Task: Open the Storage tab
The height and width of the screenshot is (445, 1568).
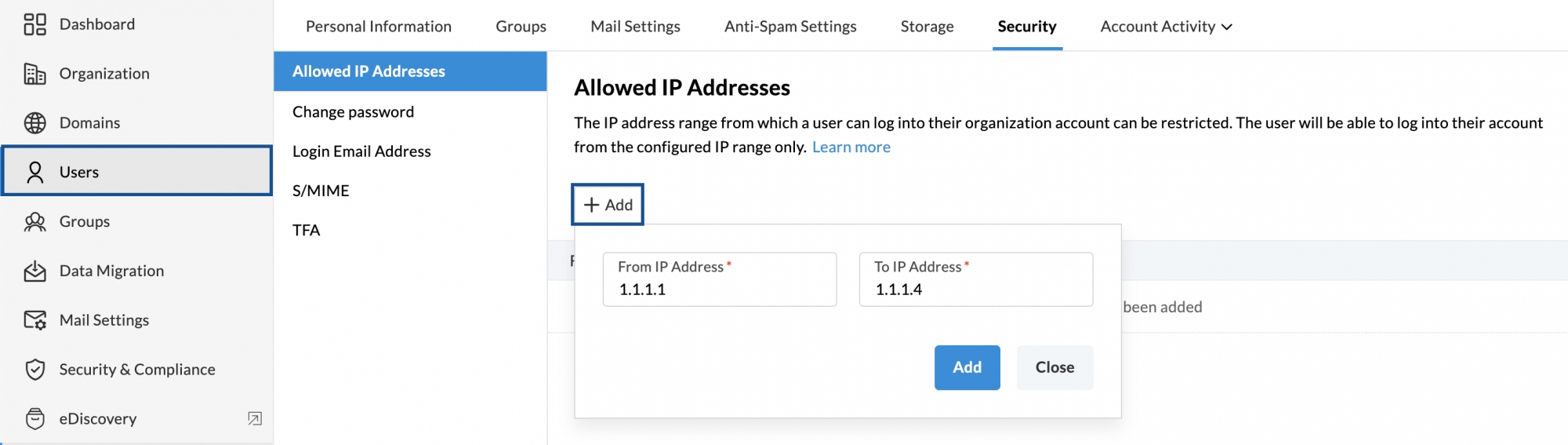Action: [927, 27]
